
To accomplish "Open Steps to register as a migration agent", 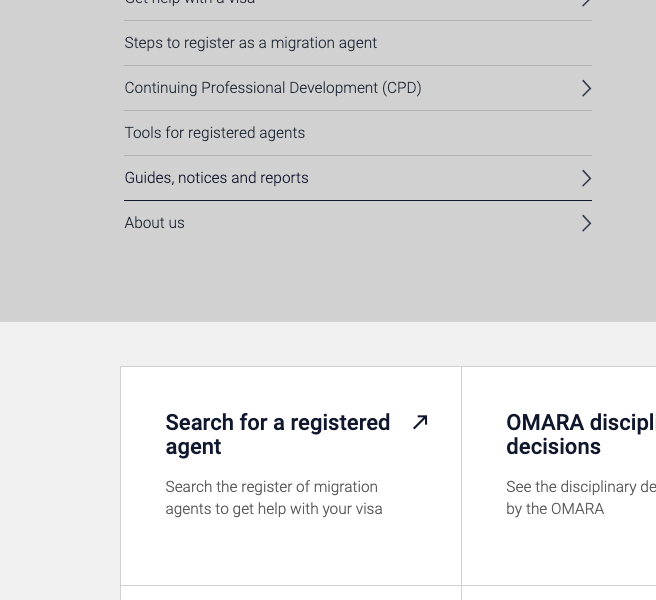I will tap(250, 43).
